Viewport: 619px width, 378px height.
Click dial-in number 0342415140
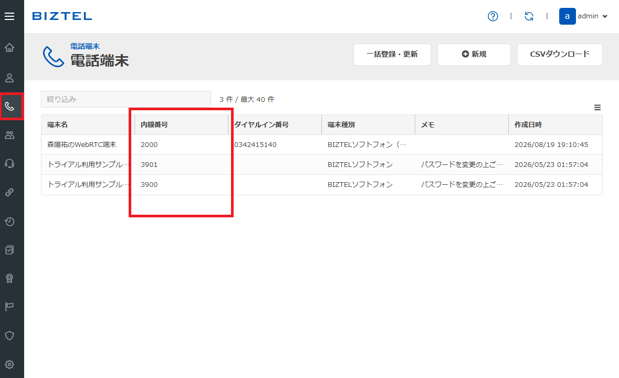[x=255, y=144]
